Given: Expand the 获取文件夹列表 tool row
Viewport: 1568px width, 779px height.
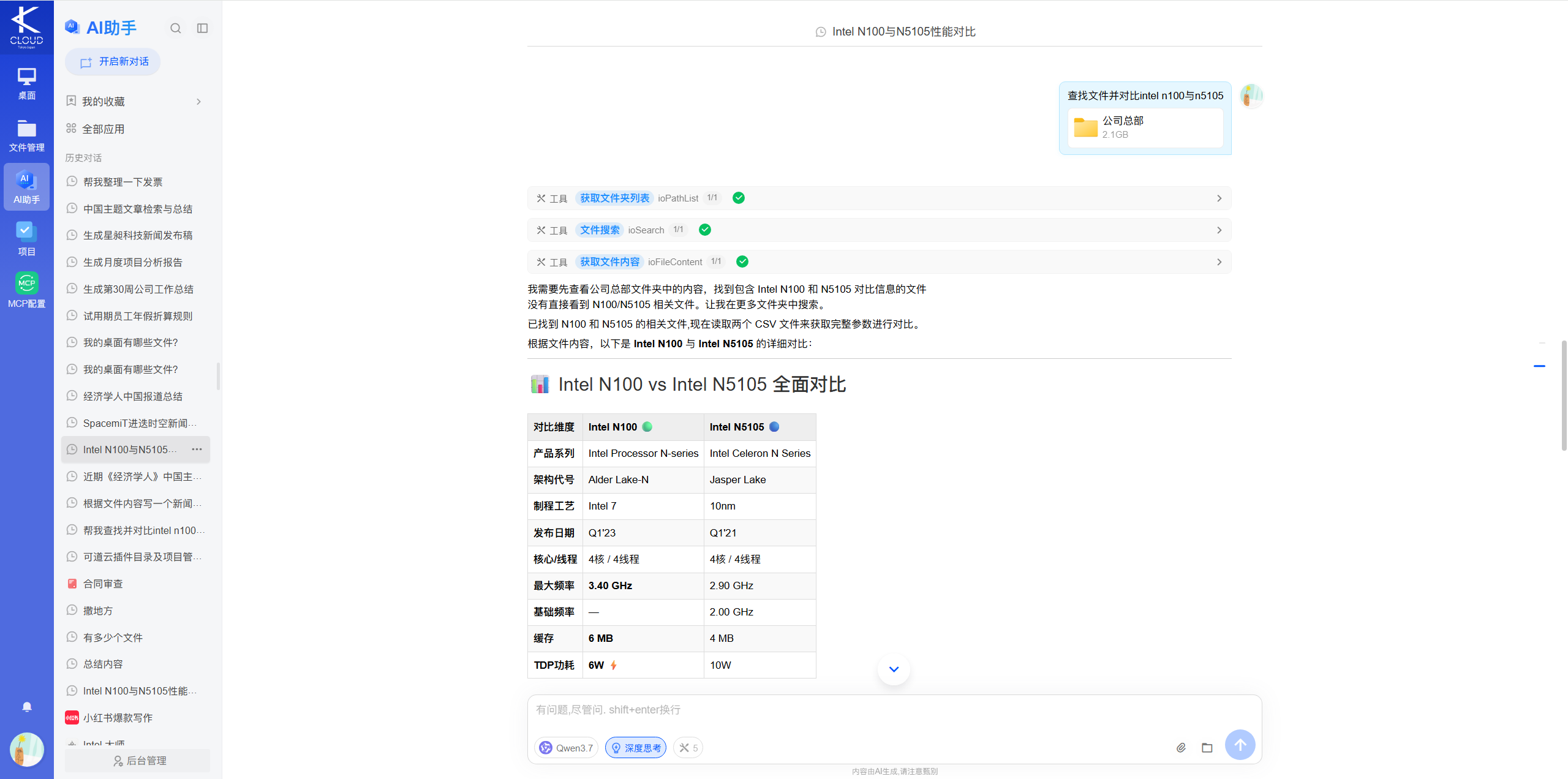Looking at the screenshot, I should tap(879, 198).
